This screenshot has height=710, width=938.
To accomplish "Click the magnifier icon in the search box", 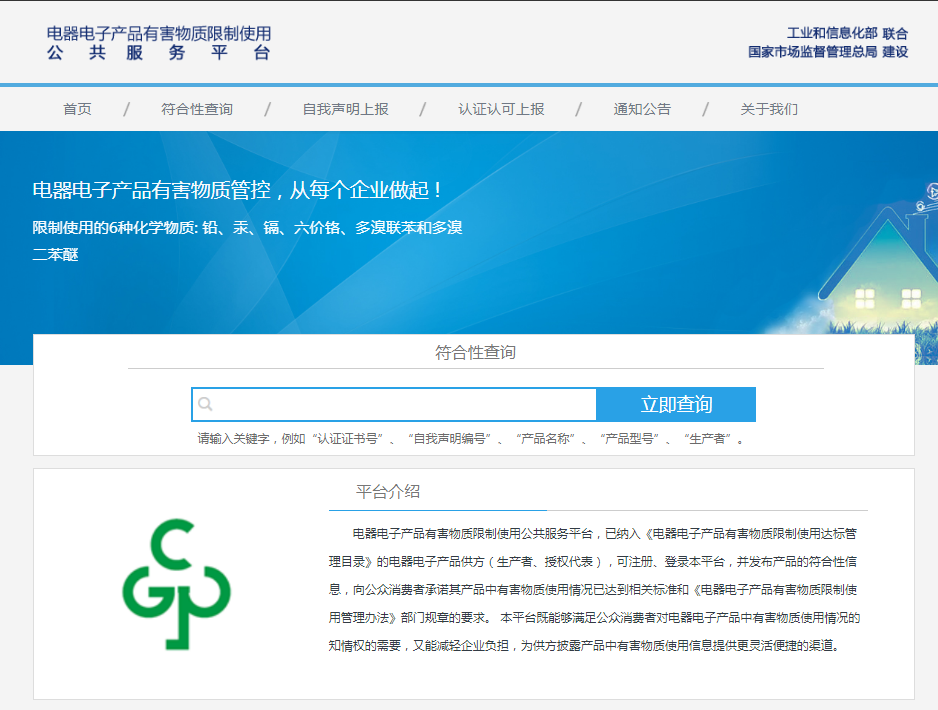I will pyautogui.click(x=206, y=405).
